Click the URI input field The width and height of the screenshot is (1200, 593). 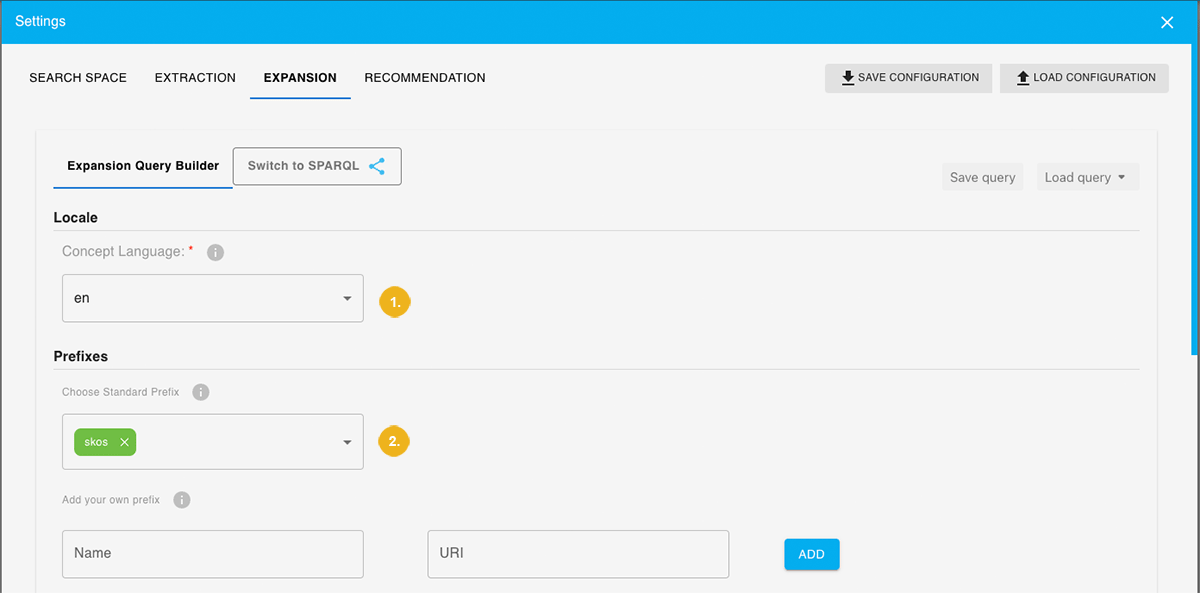(578, 553)
